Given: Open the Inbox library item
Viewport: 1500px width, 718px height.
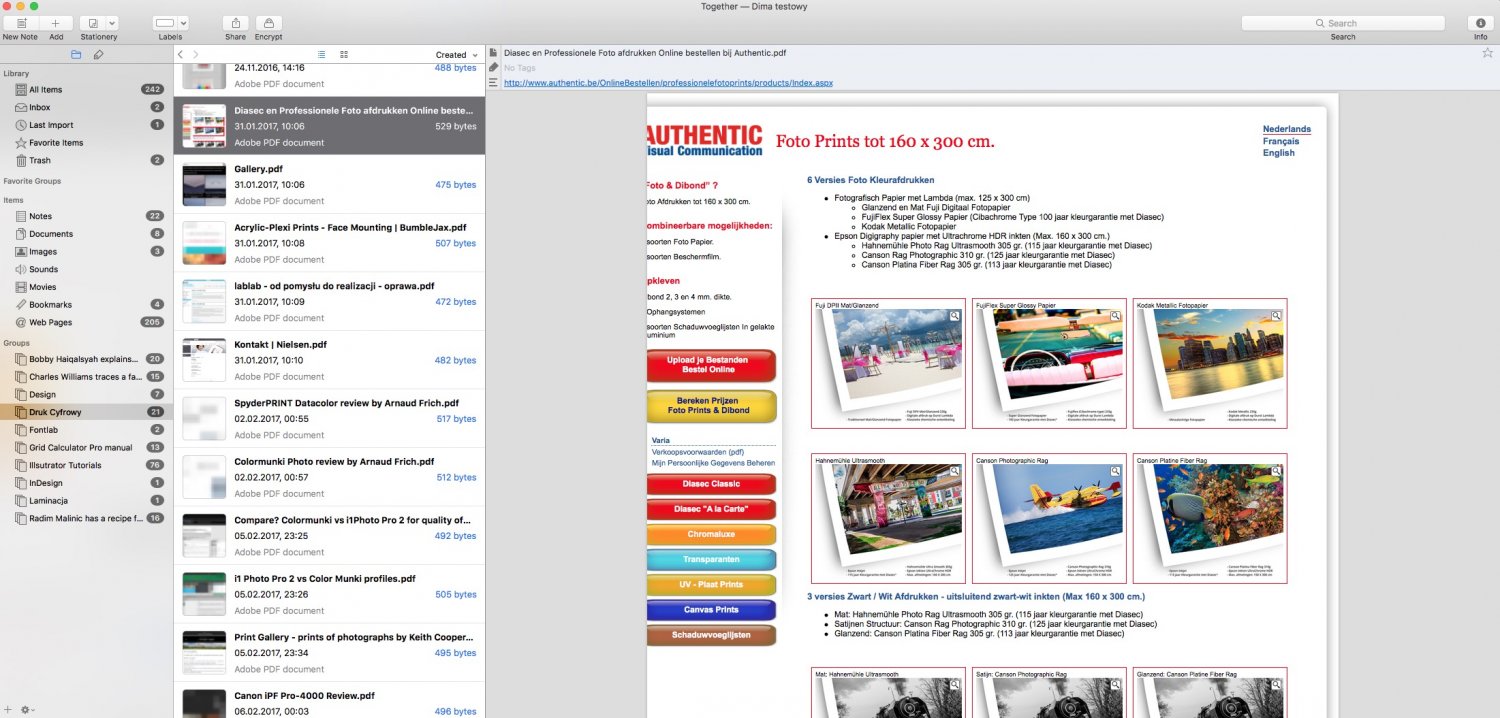Looking at the screenshot, I should click(x=85, y=107).
